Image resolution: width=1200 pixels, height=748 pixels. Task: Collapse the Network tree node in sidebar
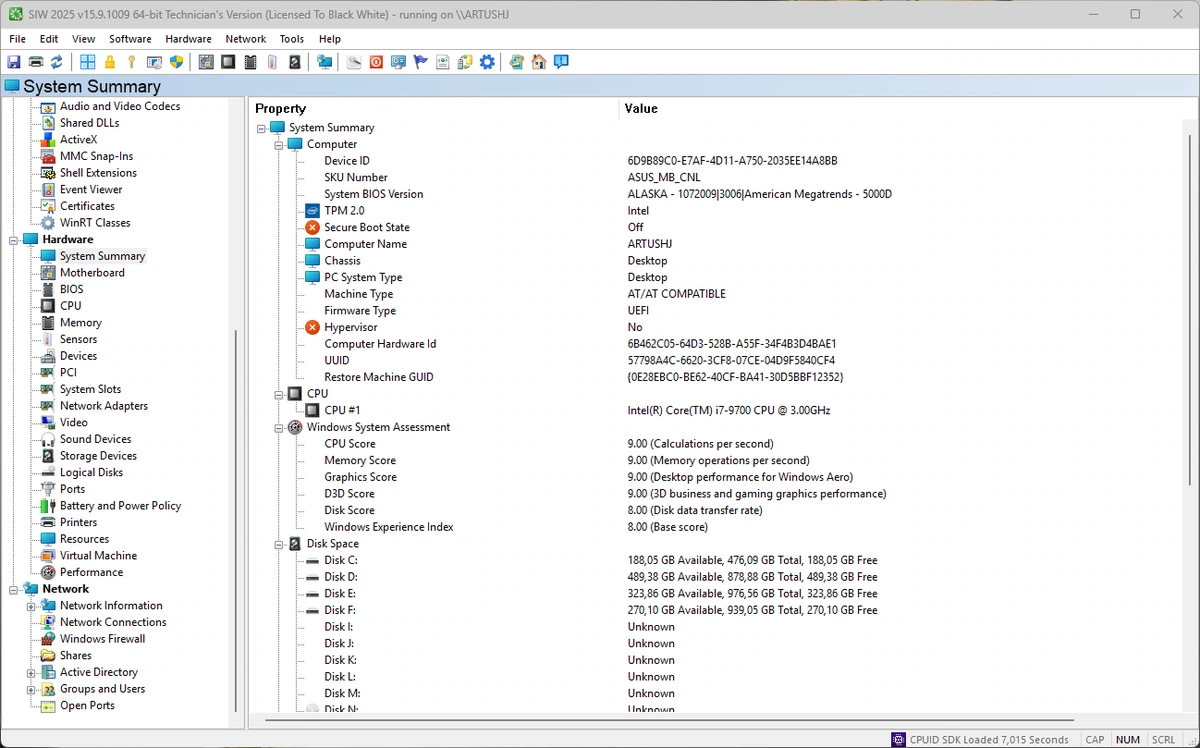pos(14,590)
